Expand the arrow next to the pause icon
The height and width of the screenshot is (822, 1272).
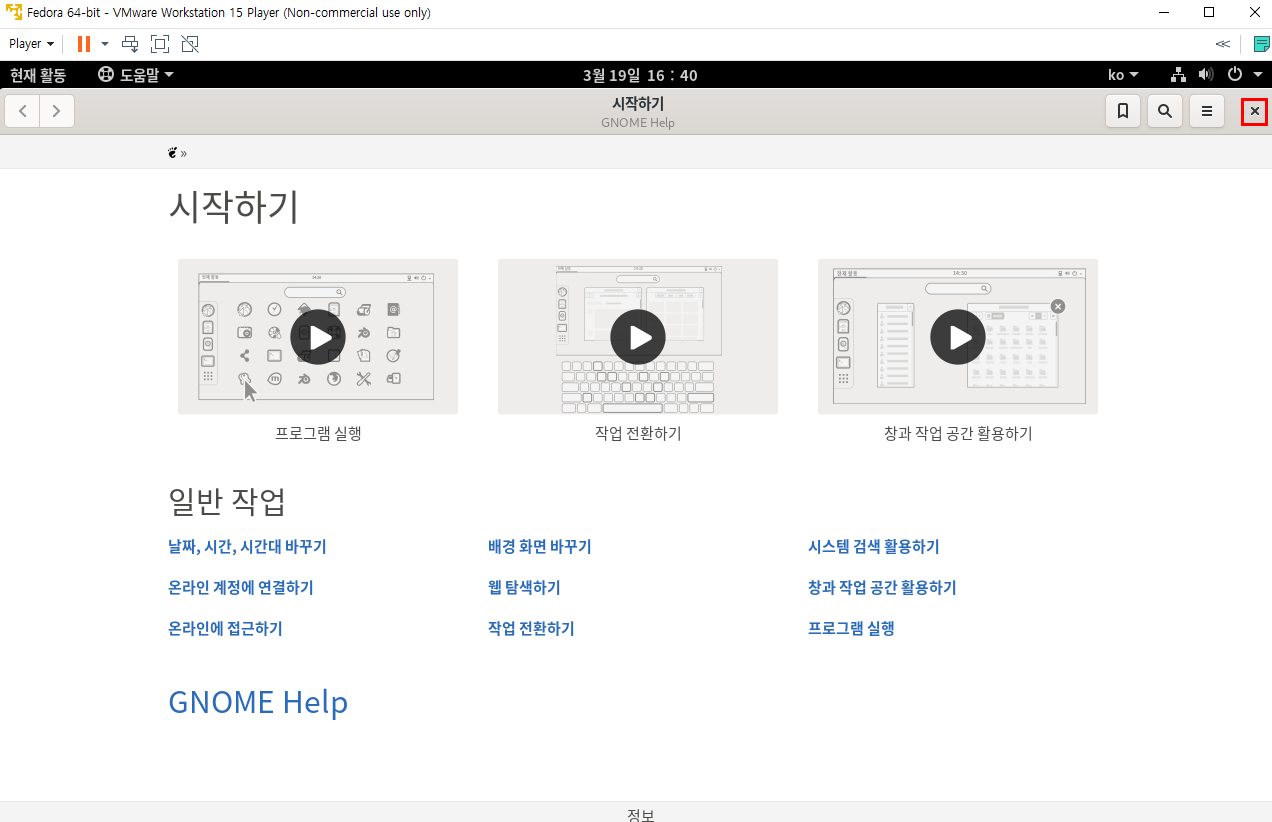pyautogui.click(x=105, y=44)
